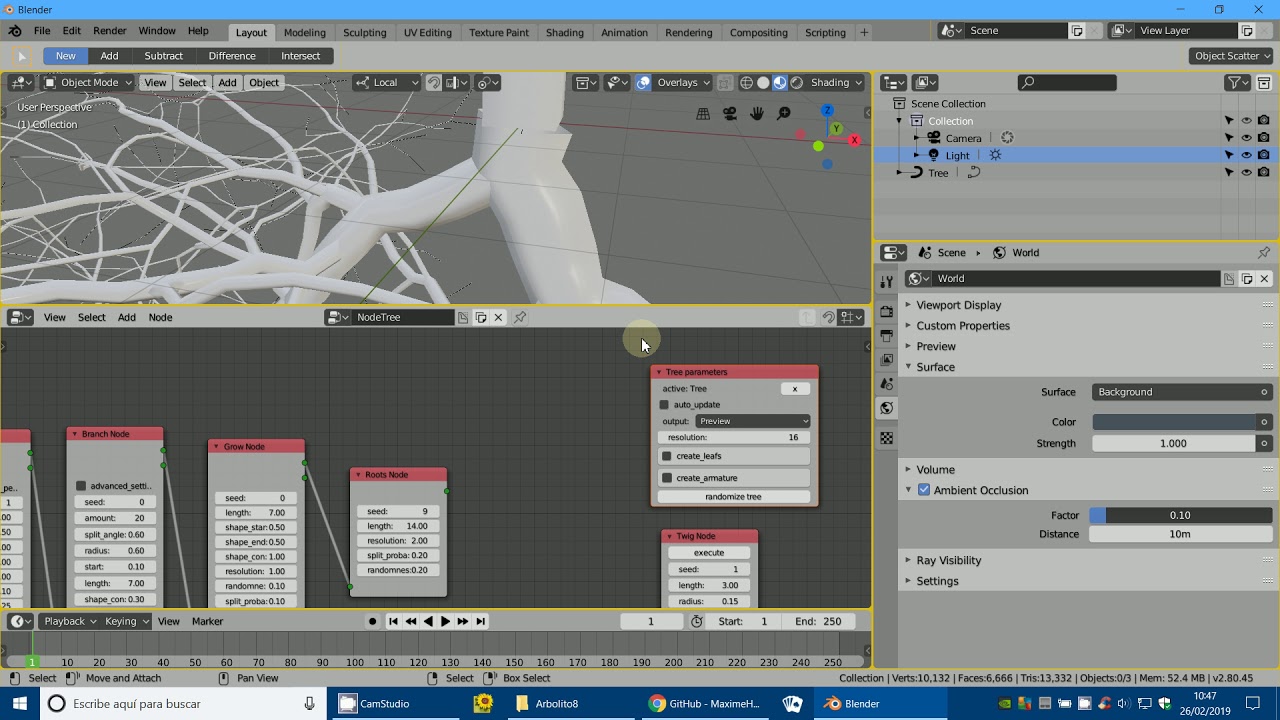This screenshot has width=1280, height=720.
Task: Click the pan view hand icon
Action: [757, 114]
